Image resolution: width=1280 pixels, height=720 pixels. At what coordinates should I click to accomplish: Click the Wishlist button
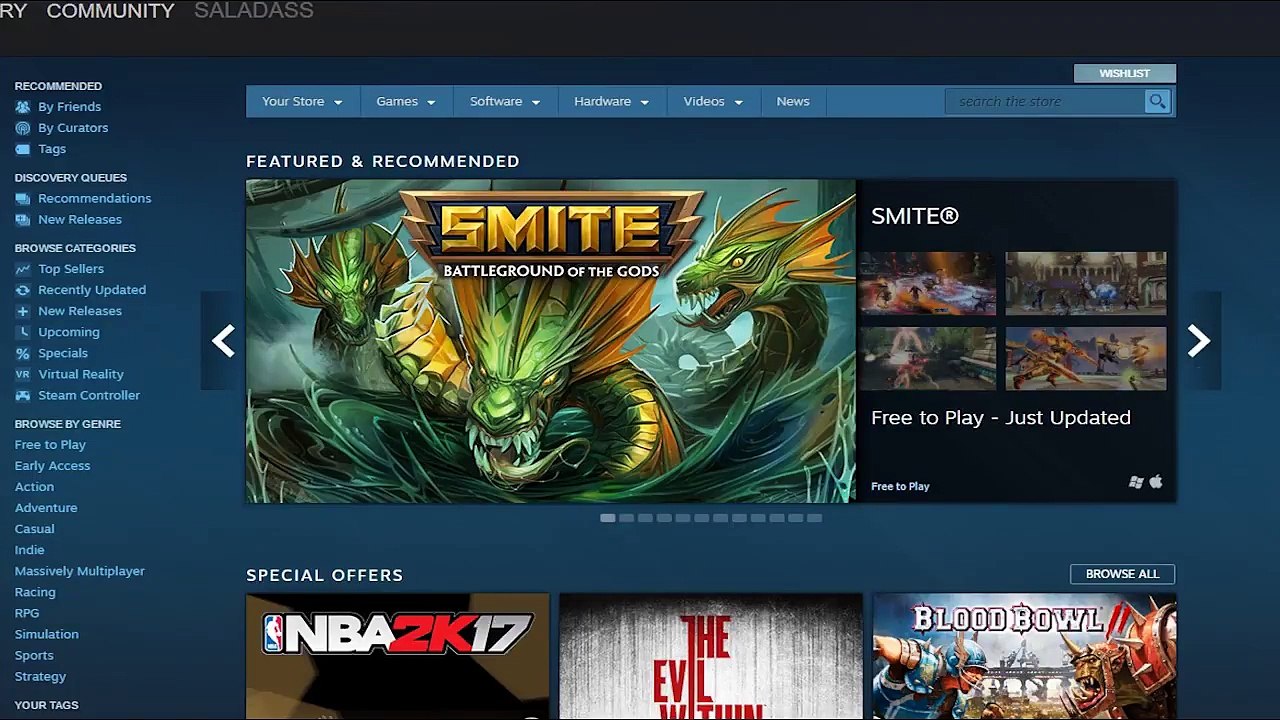[x=1125, y=73]
